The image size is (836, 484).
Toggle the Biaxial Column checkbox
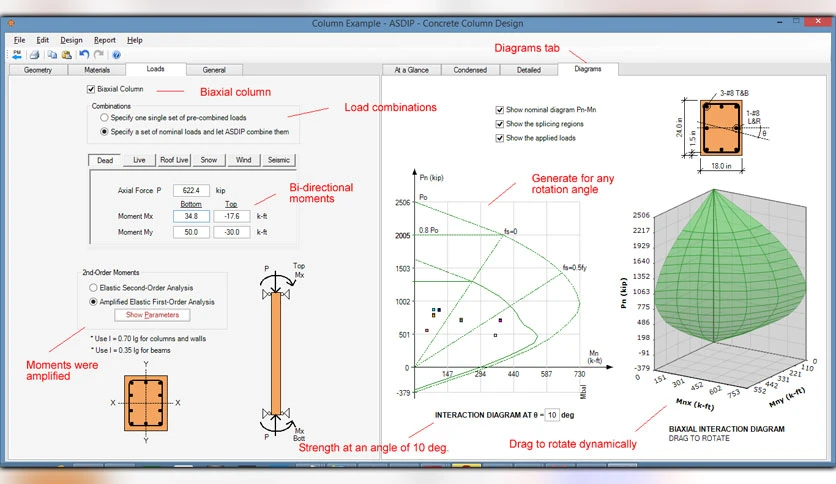tap(91, 89)
